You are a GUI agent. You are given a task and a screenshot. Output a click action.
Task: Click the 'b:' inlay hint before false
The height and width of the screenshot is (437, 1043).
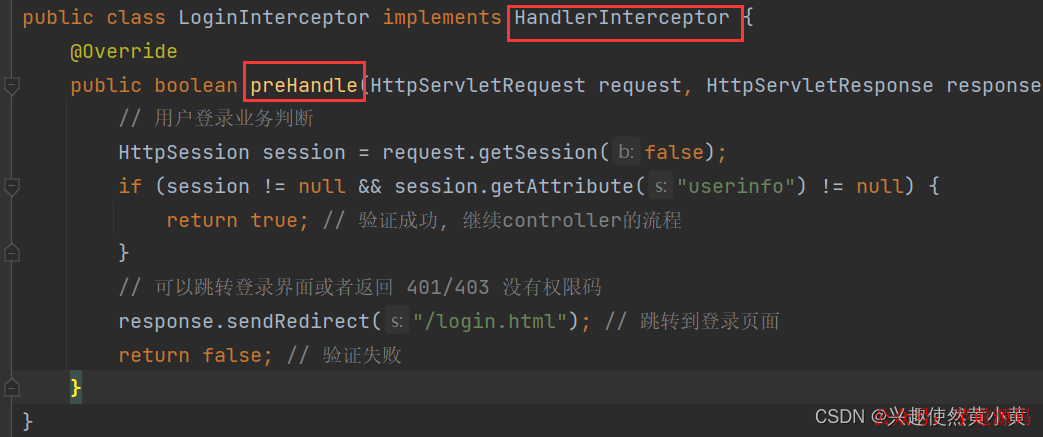tap(625, 152)
